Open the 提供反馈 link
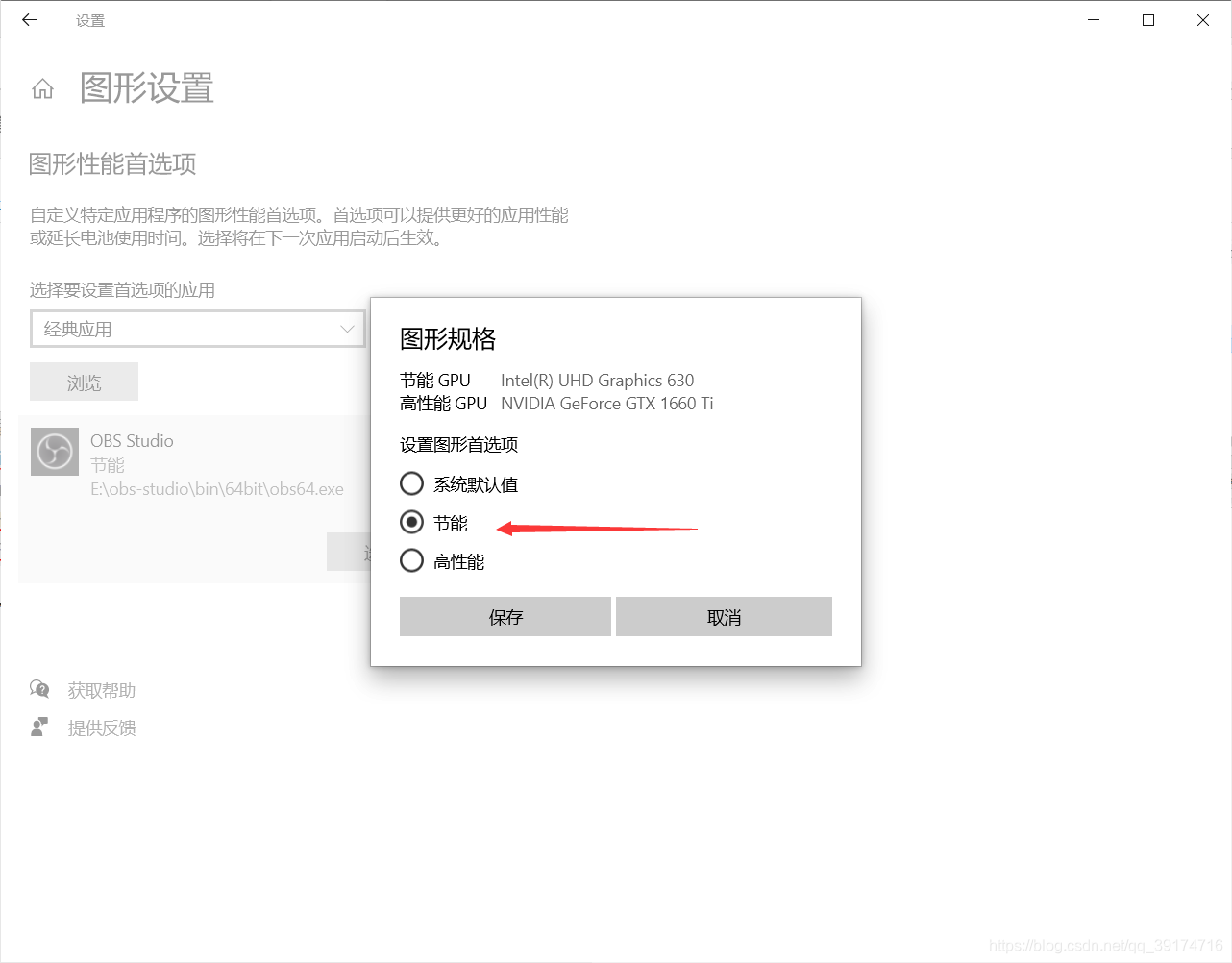Viewport: 1232px width, 963px height. click(102, 728)
